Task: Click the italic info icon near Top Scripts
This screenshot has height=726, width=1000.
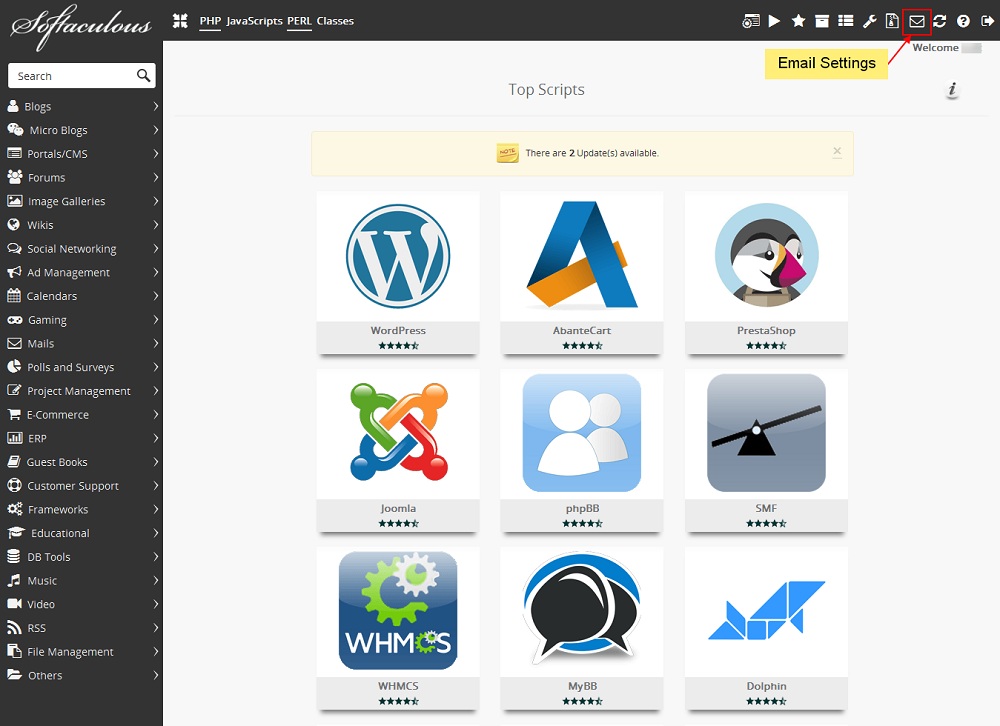Action: pos(952,90)
